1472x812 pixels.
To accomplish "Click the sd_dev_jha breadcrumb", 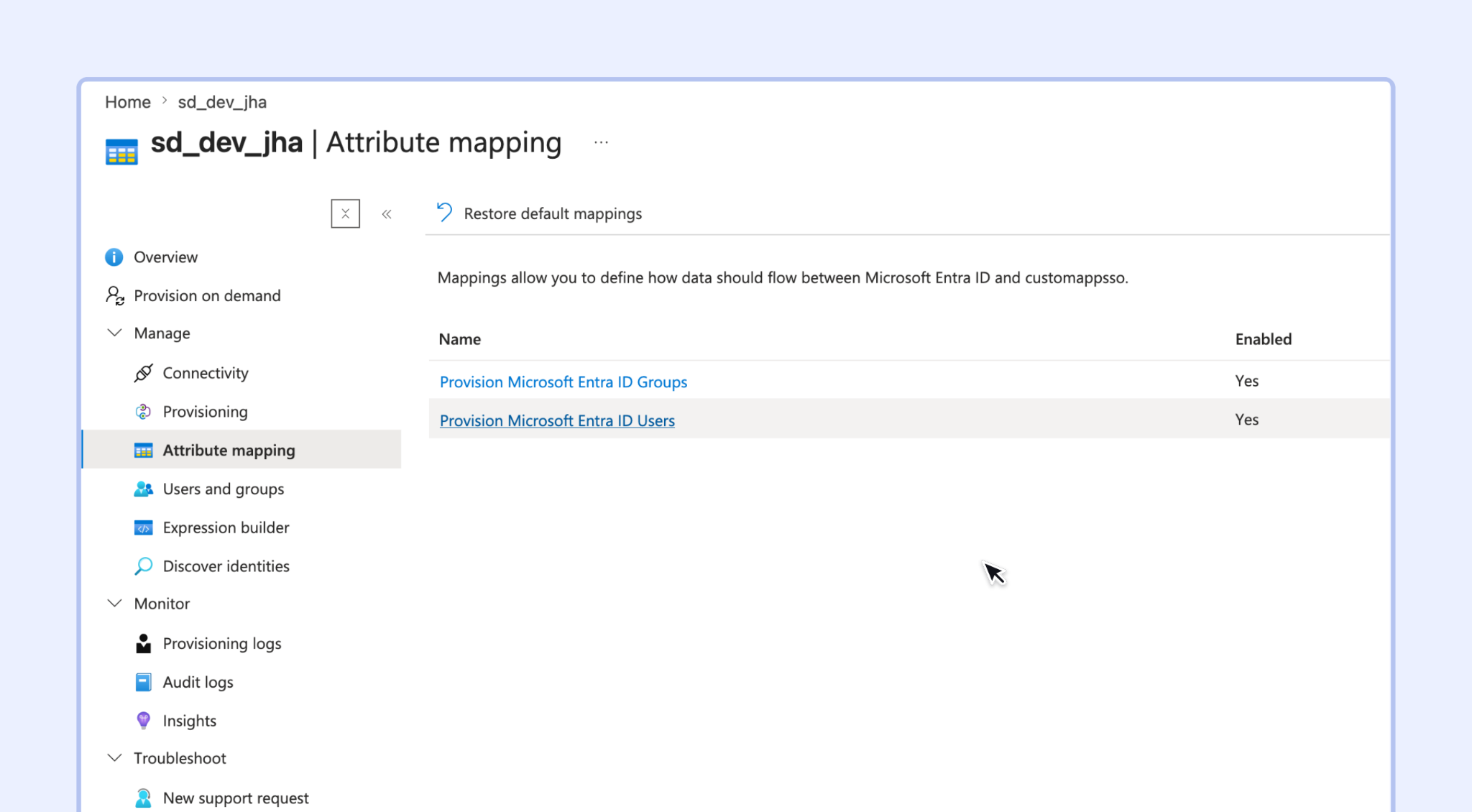I will (x=222, y=102).
